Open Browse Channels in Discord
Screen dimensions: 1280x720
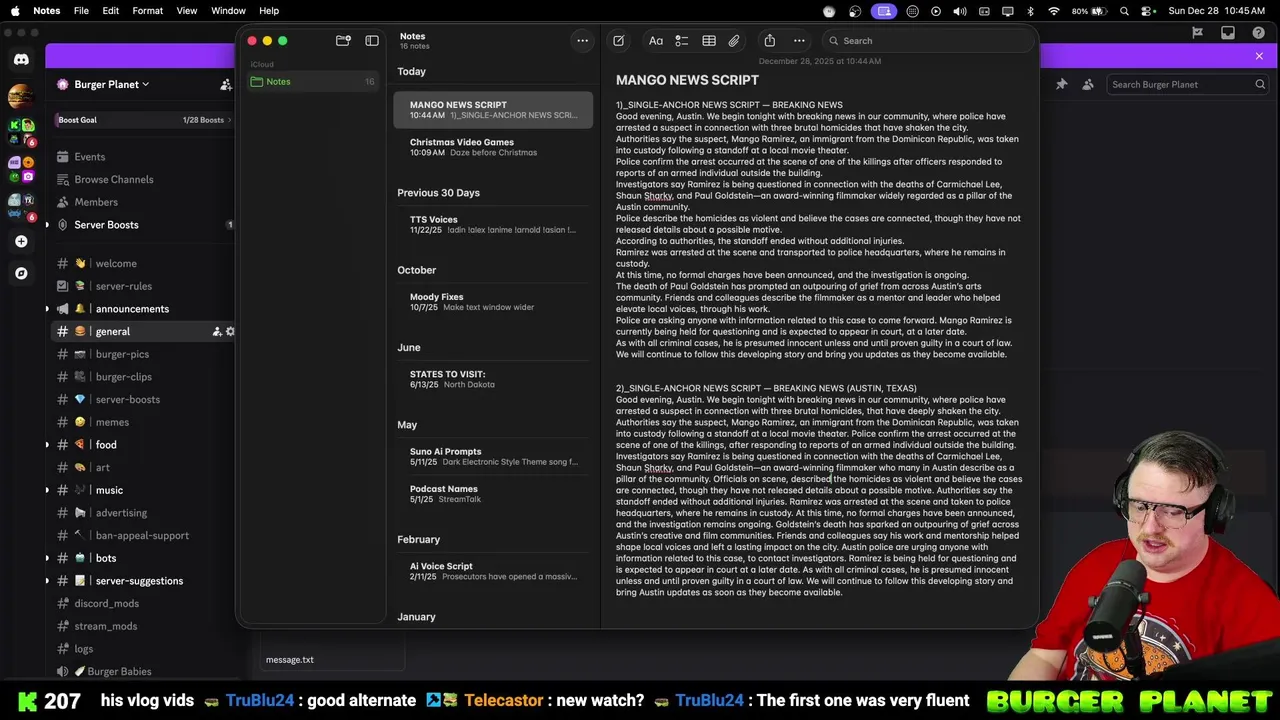[113, 180]
